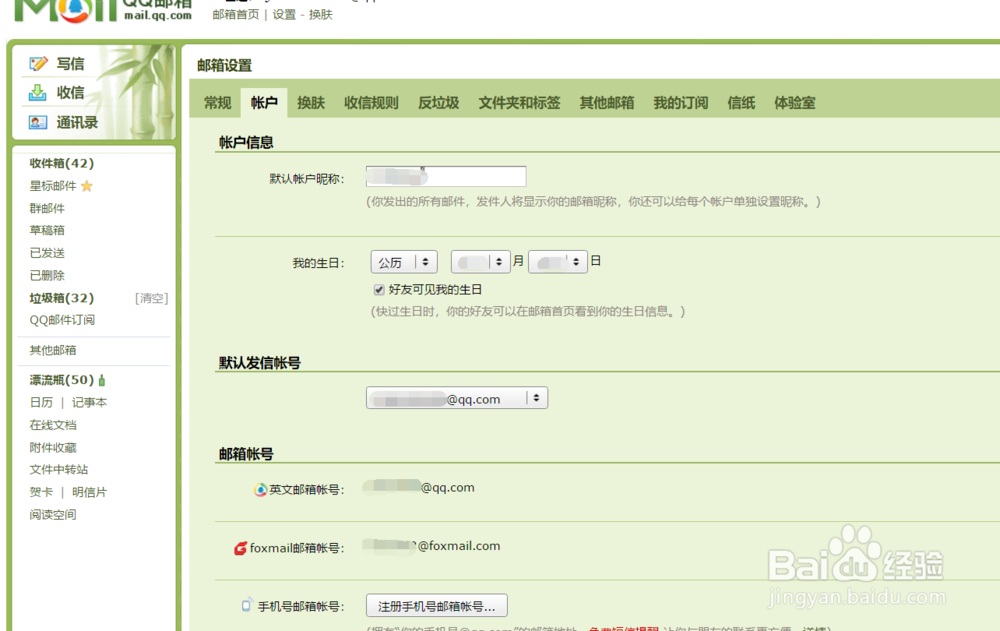Click the QQ Mail logo
Viewport: 1000px width, 631px height.
point(102,11)
